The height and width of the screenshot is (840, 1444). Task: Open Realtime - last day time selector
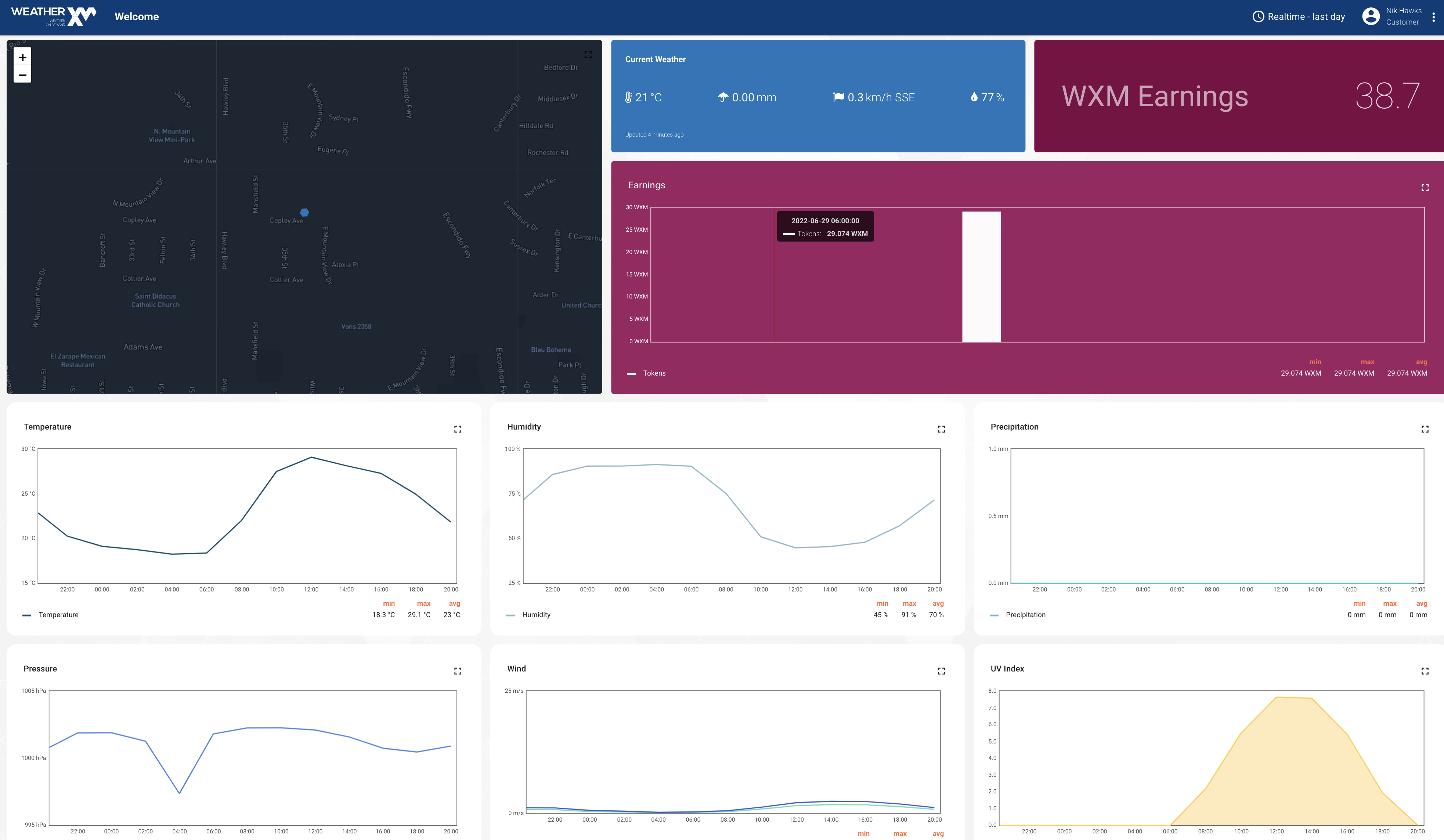(1299, 17)
